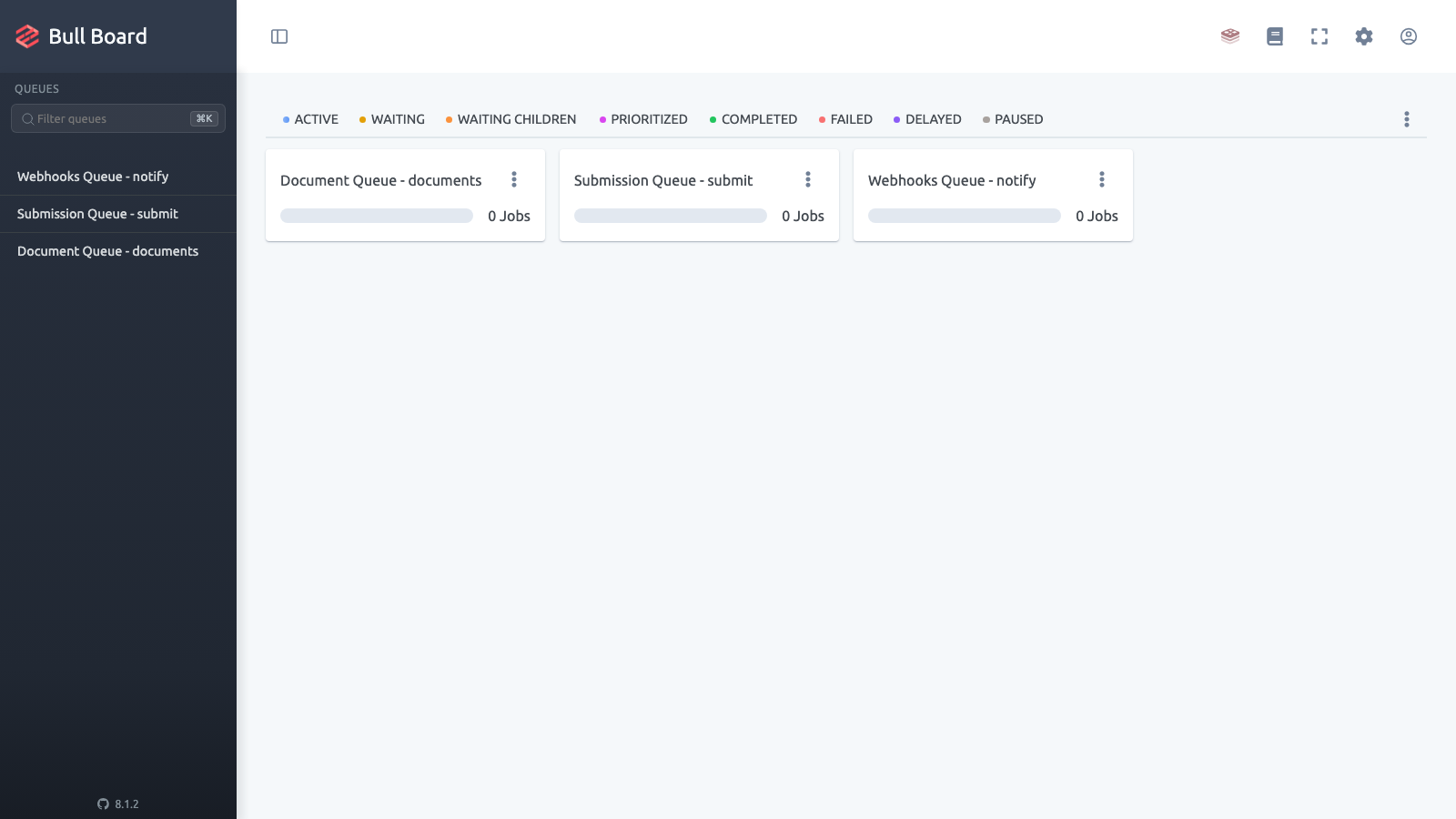Click 0 Jobs count on Document Queue card
This screenshot has height=819, width=1456.
coord(509,216)
